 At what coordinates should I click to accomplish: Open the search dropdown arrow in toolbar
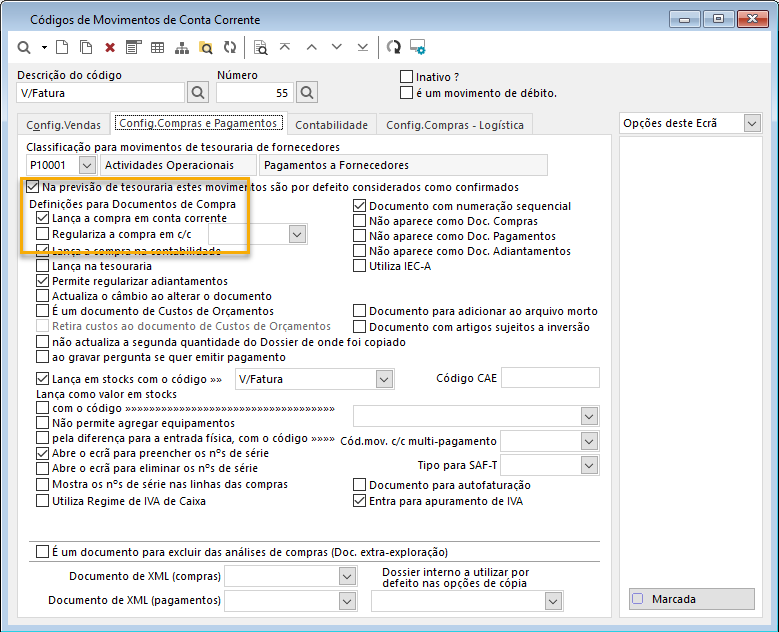tap(44, 48)
